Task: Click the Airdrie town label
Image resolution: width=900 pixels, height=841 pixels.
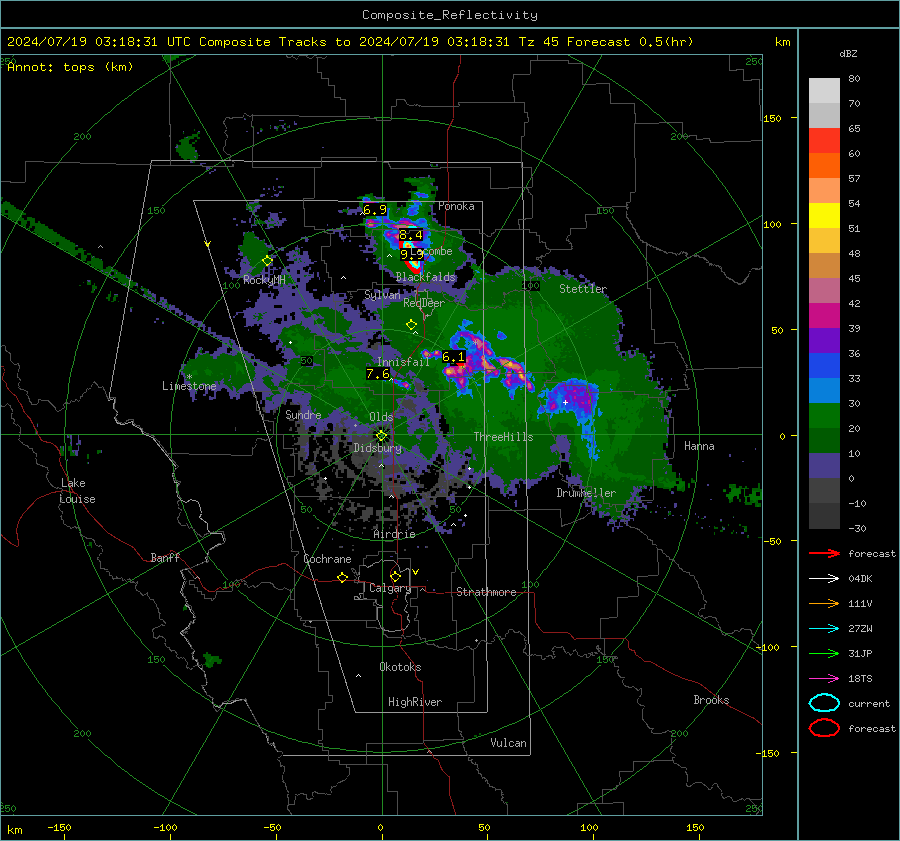Action: click(394, 534)
